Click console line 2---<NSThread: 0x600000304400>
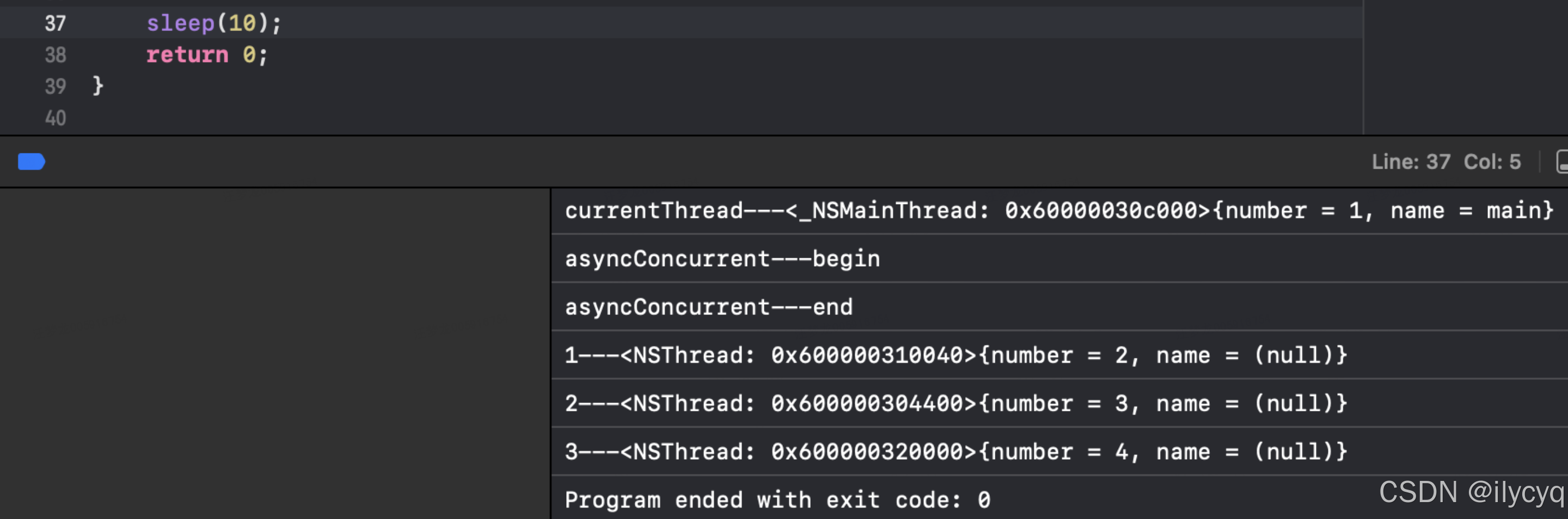 point(955,404)
